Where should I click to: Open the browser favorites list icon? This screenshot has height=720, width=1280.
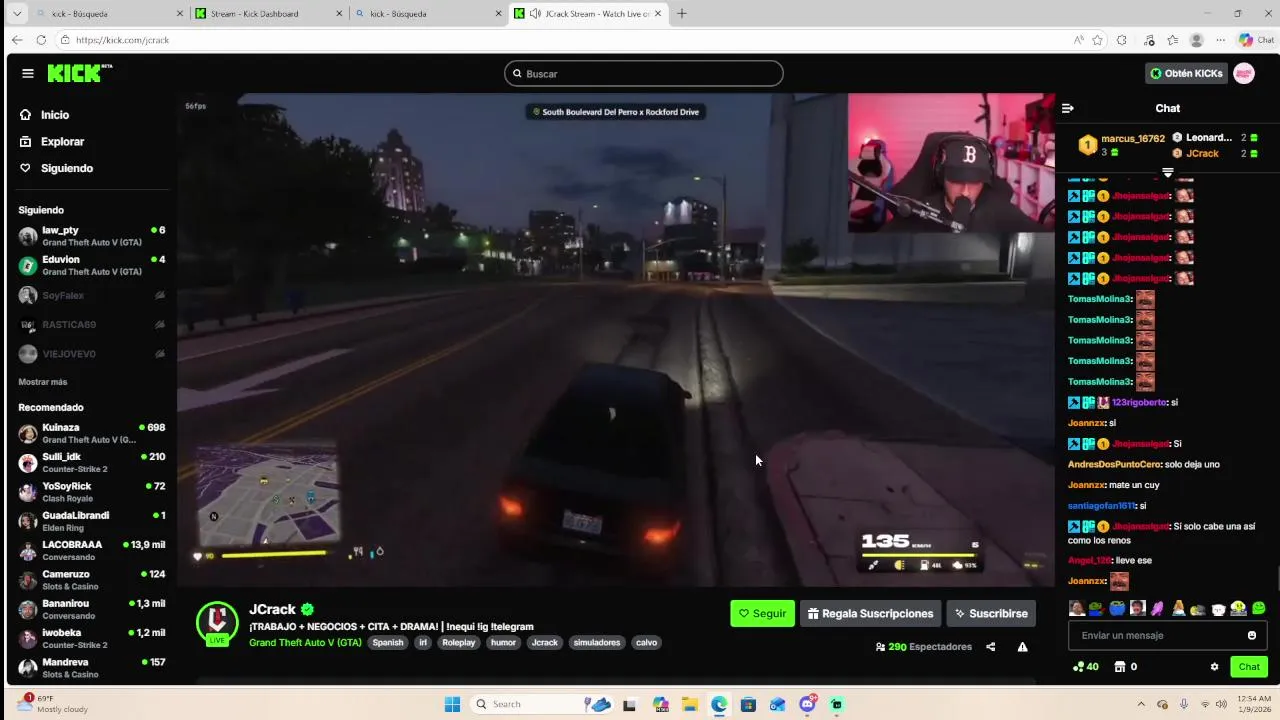click(x=1172, y=40)
